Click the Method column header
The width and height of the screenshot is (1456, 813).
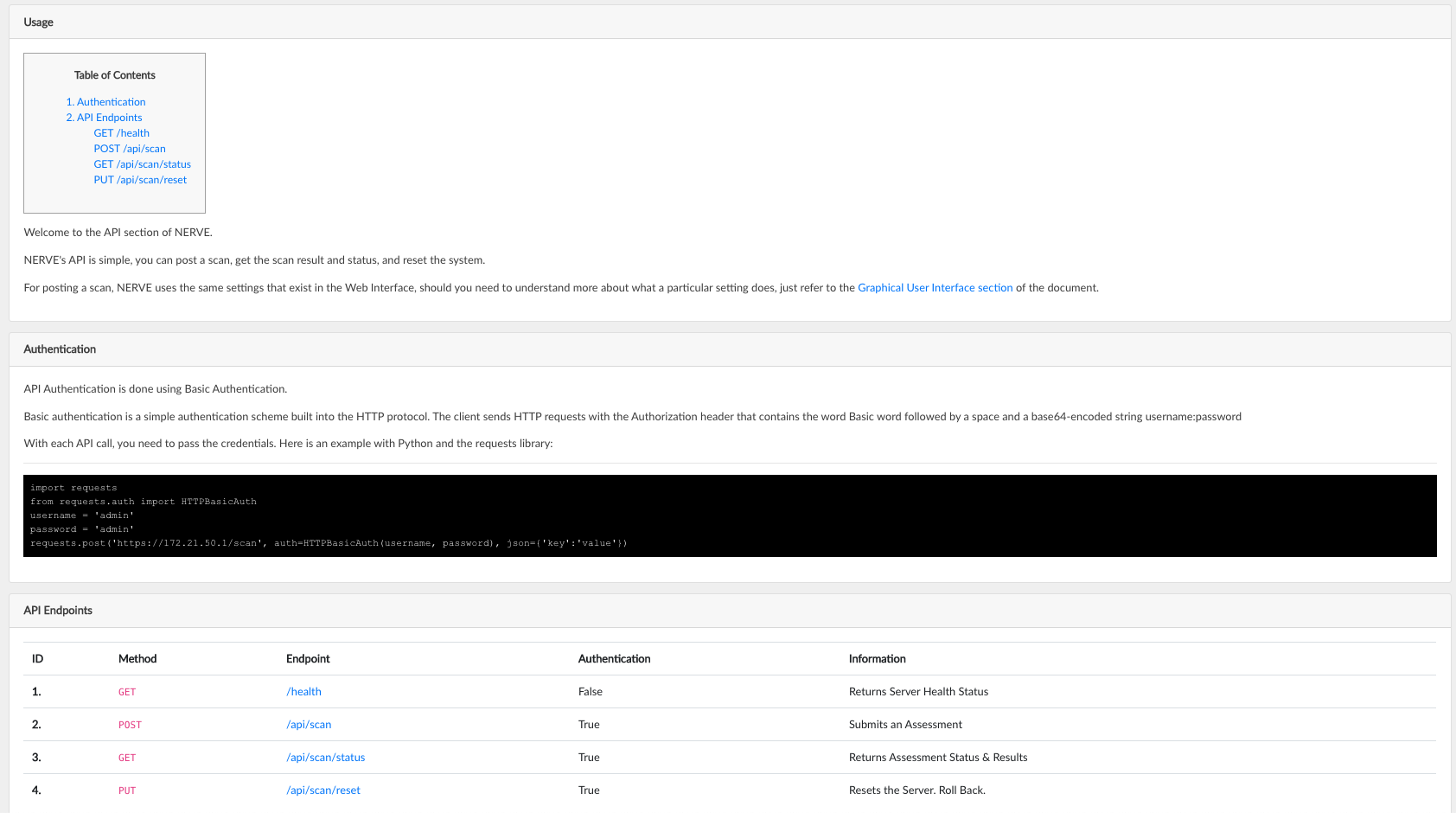click(137, 659)
